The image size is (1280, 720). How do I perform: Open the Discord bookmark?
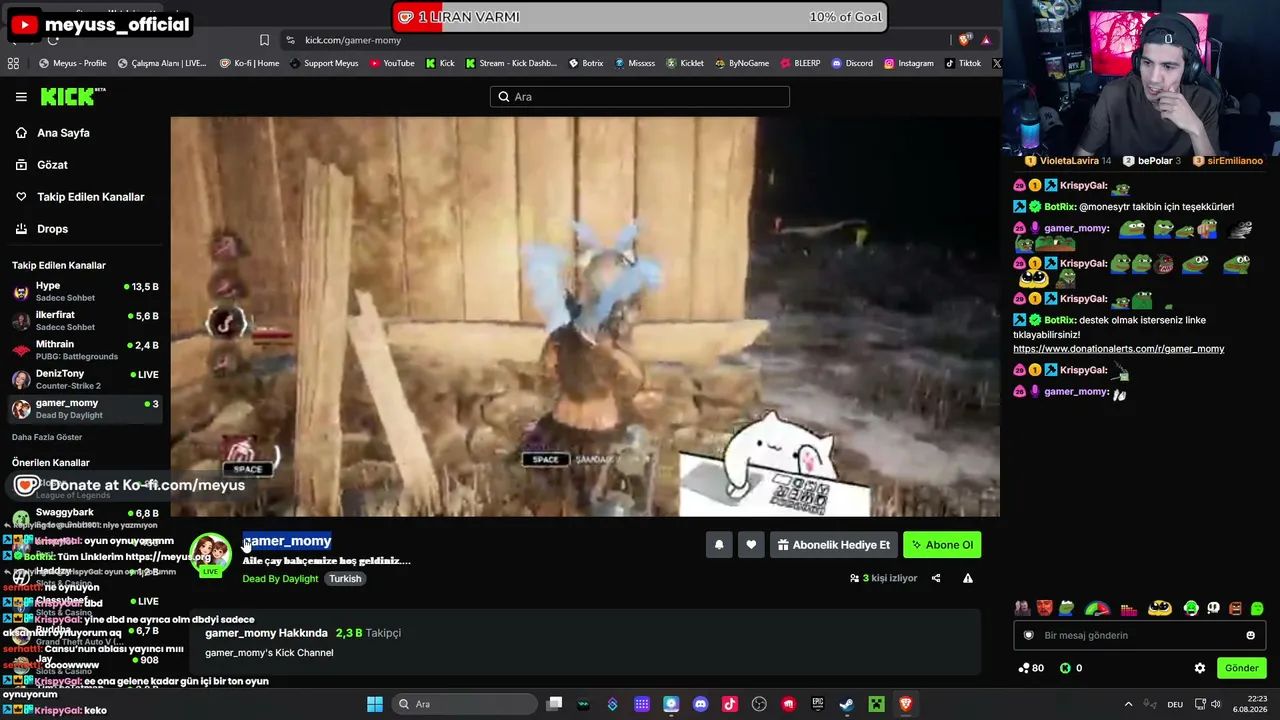852,63
